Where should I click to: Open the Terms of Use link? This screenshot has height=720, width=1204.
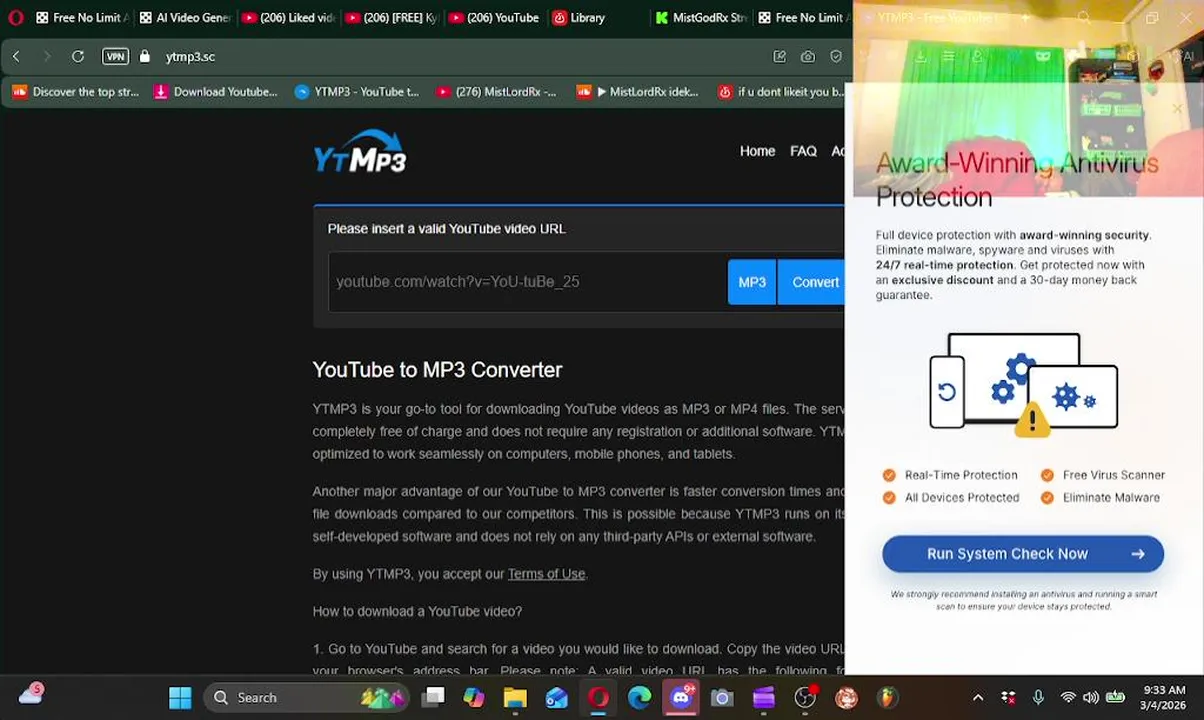(546, 574)
